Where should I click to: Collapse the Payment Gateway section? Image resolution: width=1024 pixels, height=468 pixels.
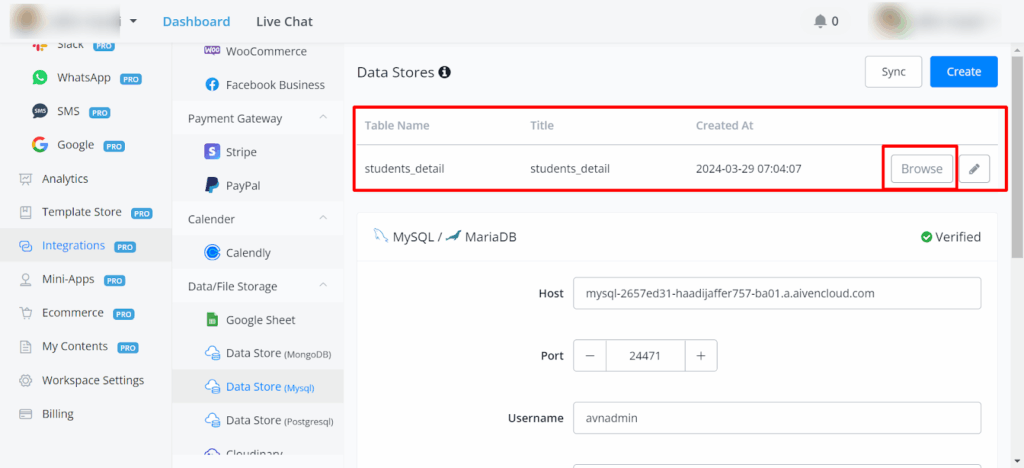tap(323, 118)
